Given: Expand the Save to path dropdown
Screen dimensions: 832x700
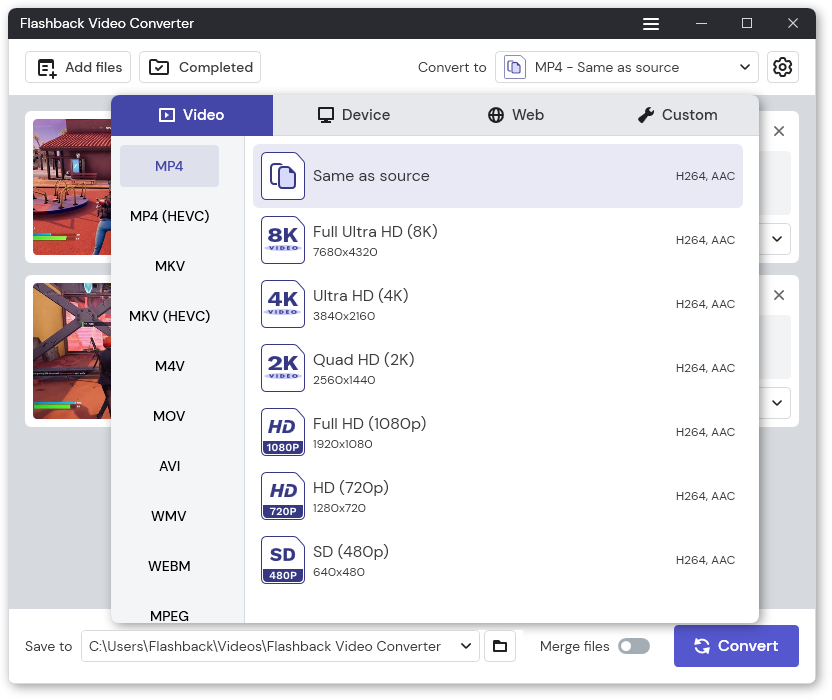Looking at the screenshot, I should pyautogui.click(x=466, y=646).
